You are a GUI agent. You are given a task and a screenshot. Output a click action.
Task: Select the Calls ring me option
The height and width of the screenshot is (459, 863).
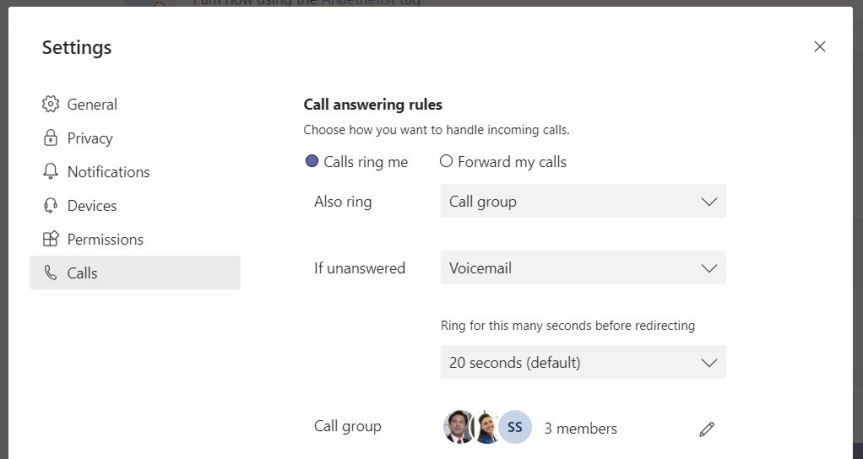click(312, 162)
